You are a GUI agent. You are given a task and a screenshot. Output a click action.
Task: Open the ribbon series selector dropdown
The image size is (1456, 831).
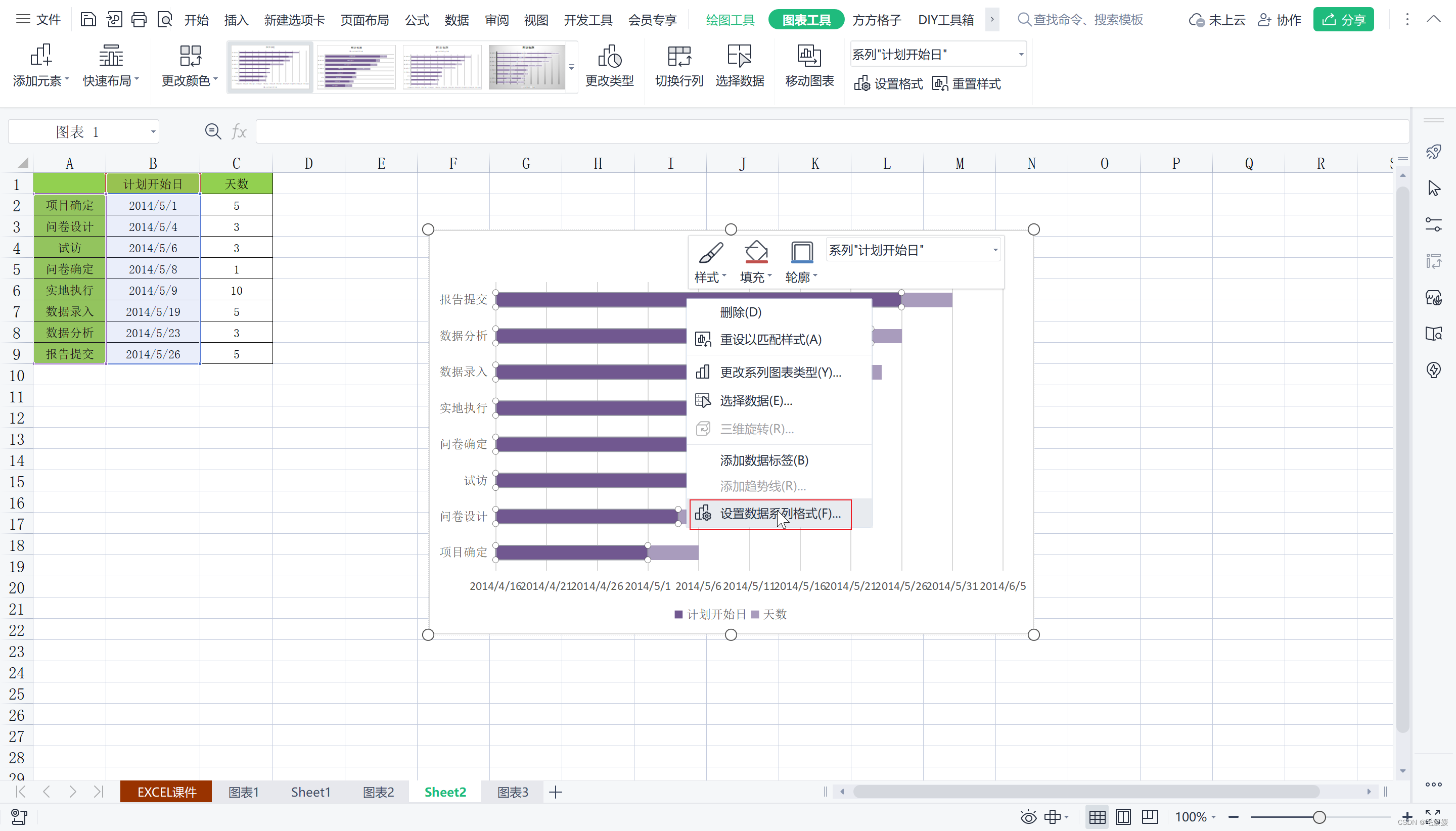[1021, 54]
